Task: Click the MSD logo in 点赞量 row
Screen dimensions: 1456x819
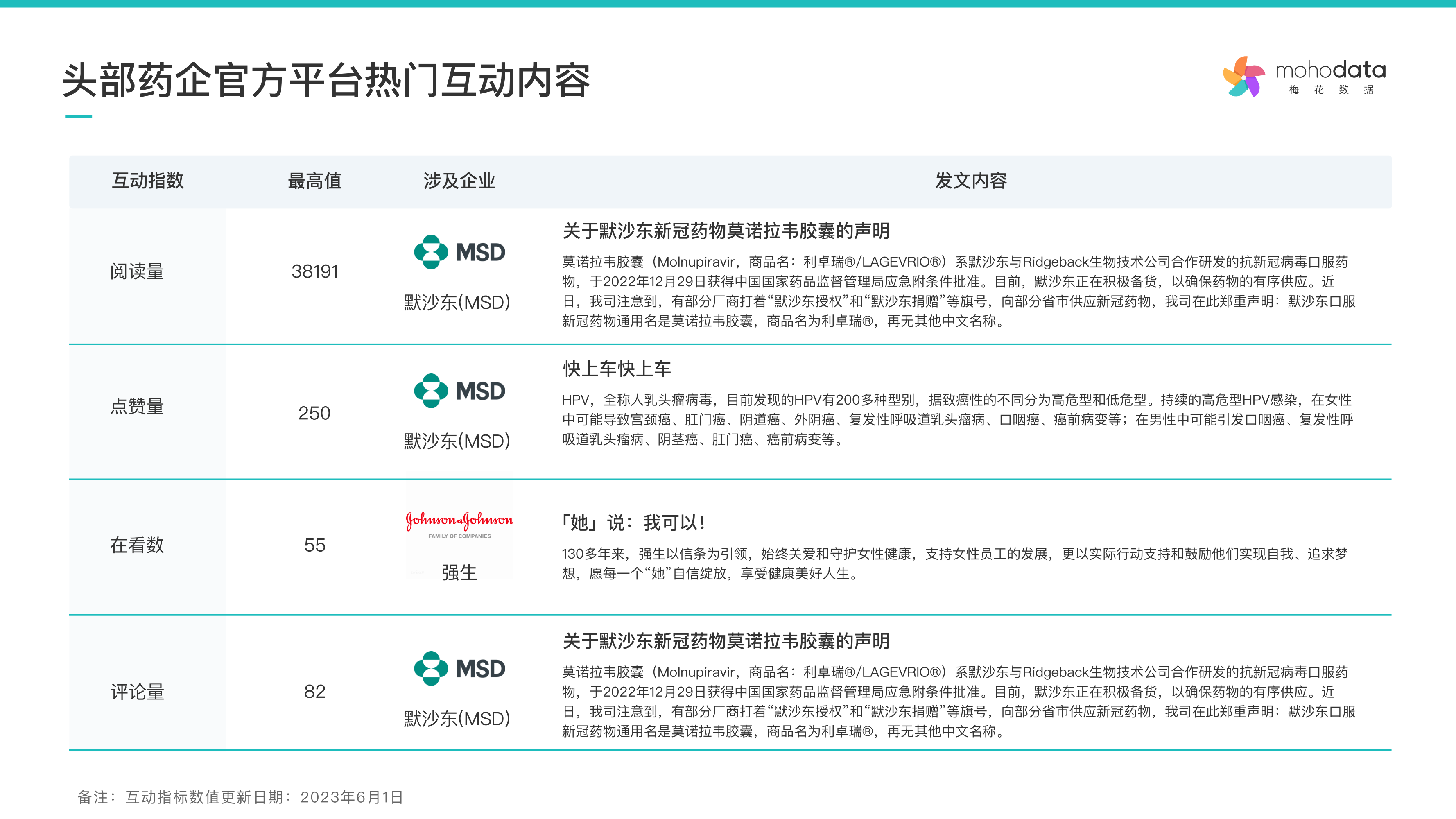Action: point(459,391)
